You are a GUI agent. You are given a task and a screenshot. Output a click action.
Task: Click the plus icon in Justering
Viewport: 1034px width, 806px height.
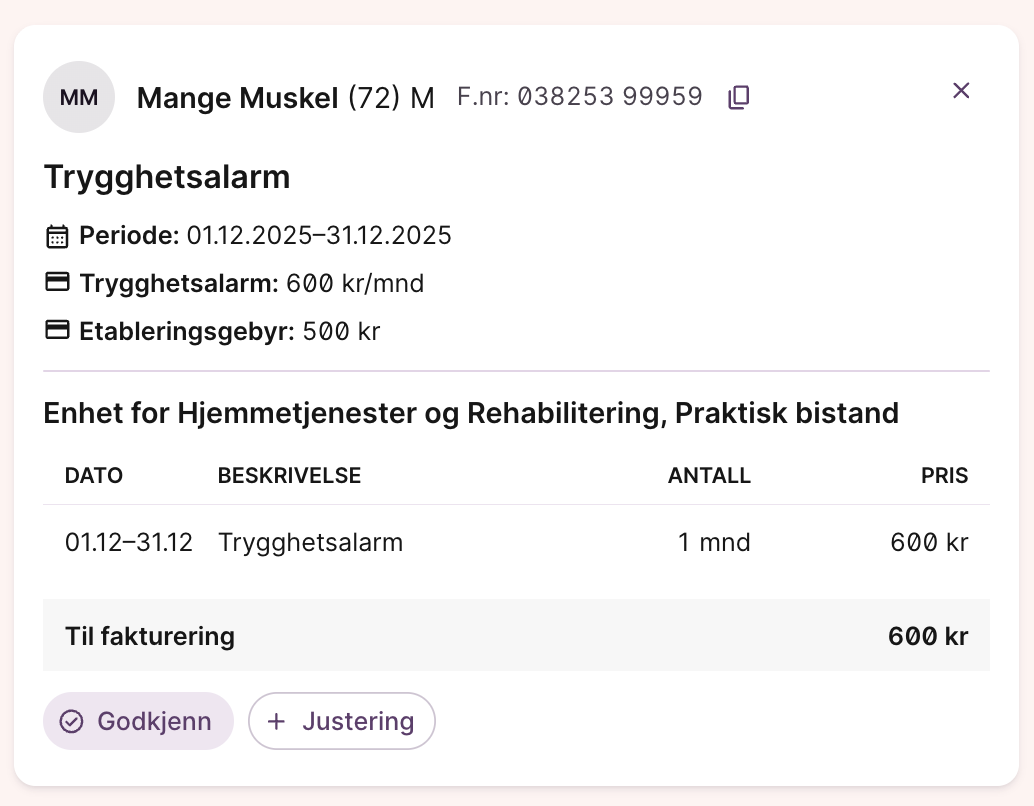[277, 721]
